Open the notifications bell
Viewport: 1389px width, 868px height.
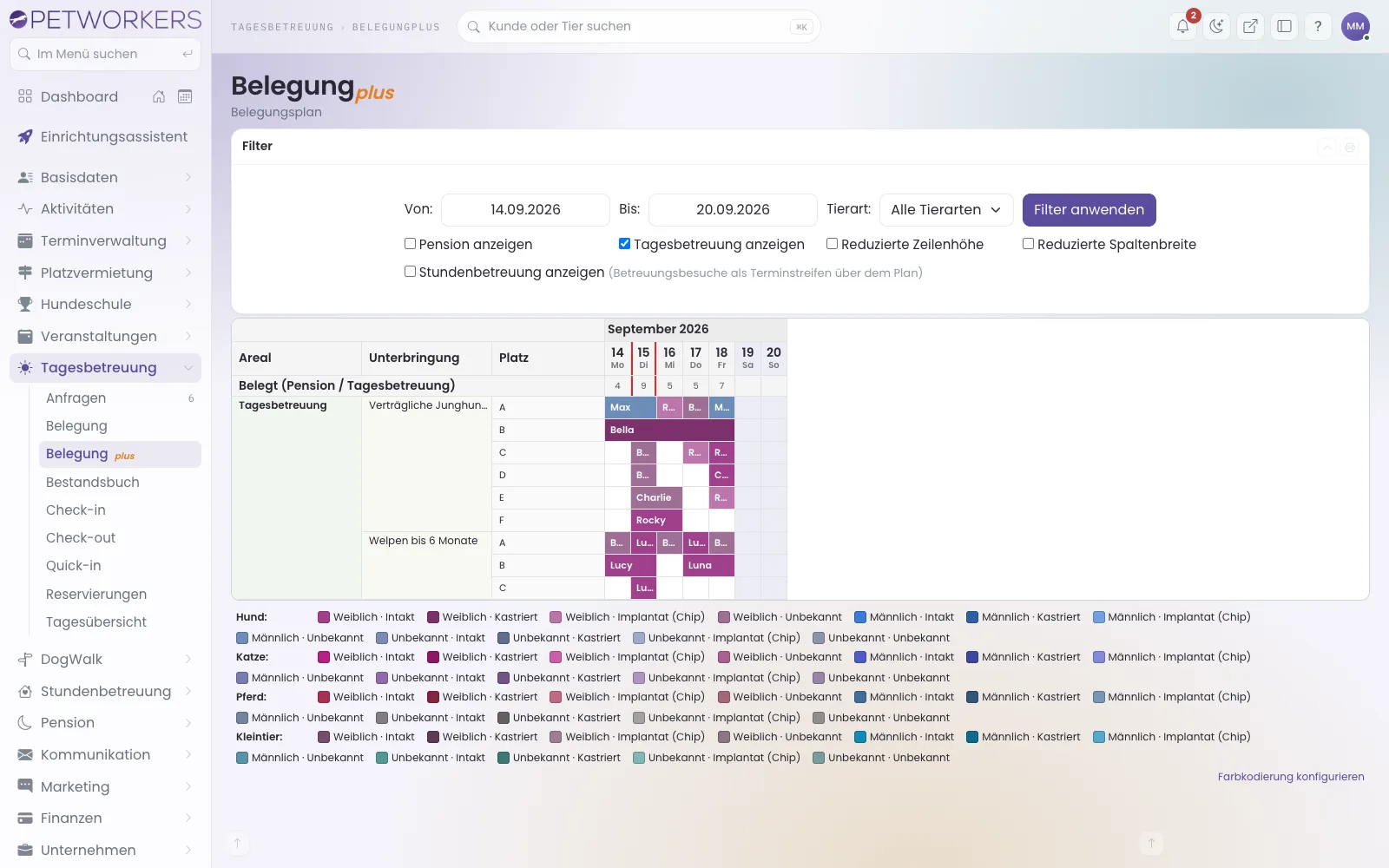pyautogui.click(x=1182, y=26)
